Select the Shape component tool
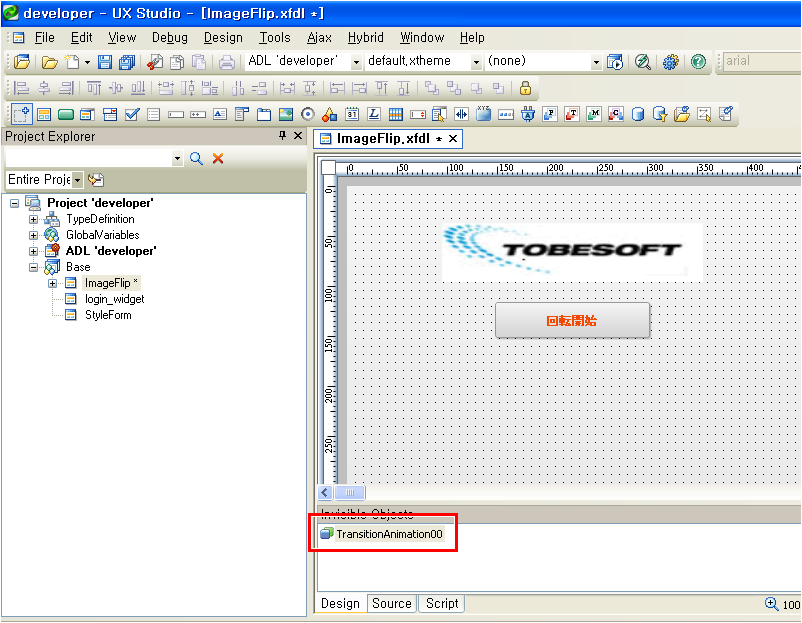The width and height of the screenshot is (802, 623). (x=329, y=115)
